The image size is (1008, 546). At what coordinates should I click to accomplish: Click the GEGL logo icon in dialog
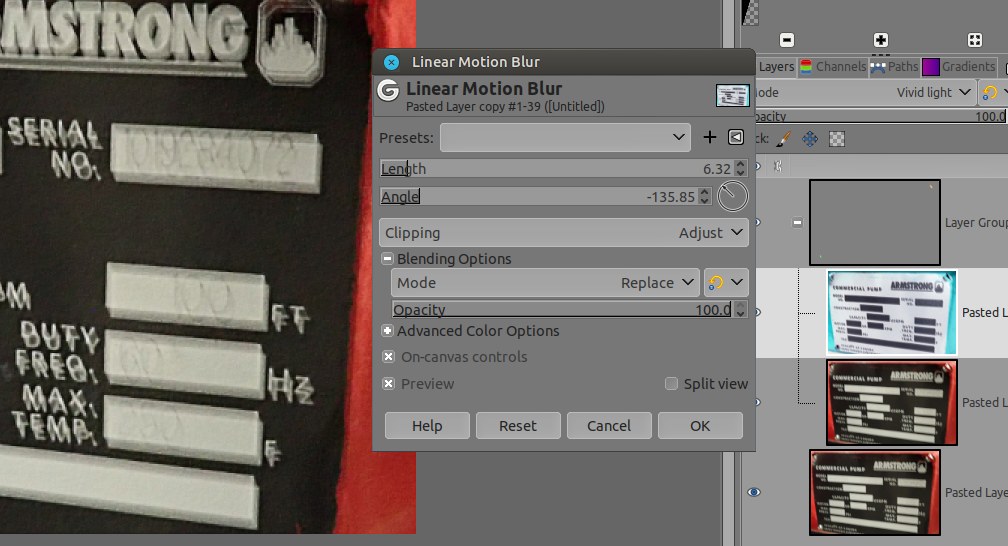tap(388, 90)
